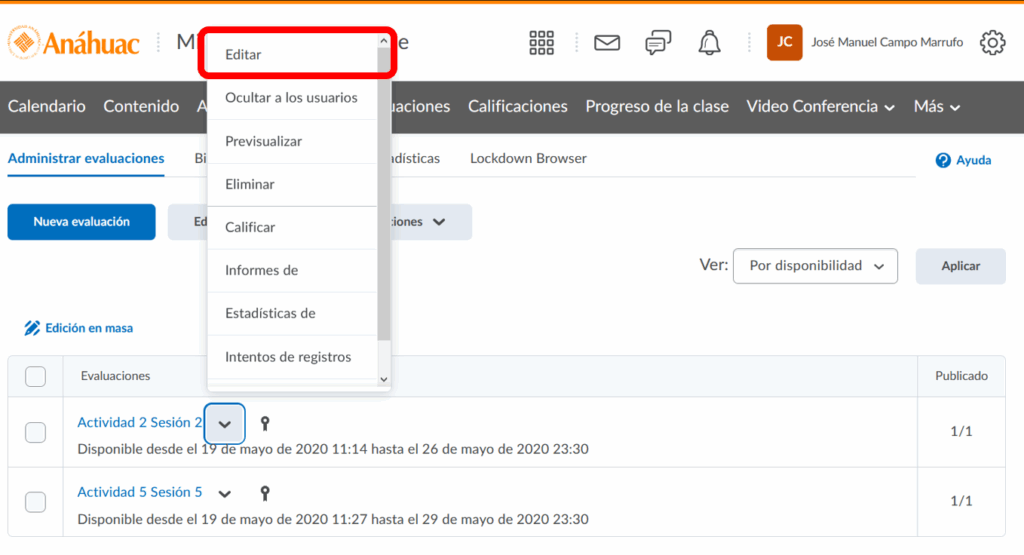Click the JC user avatar

point(784,42)
